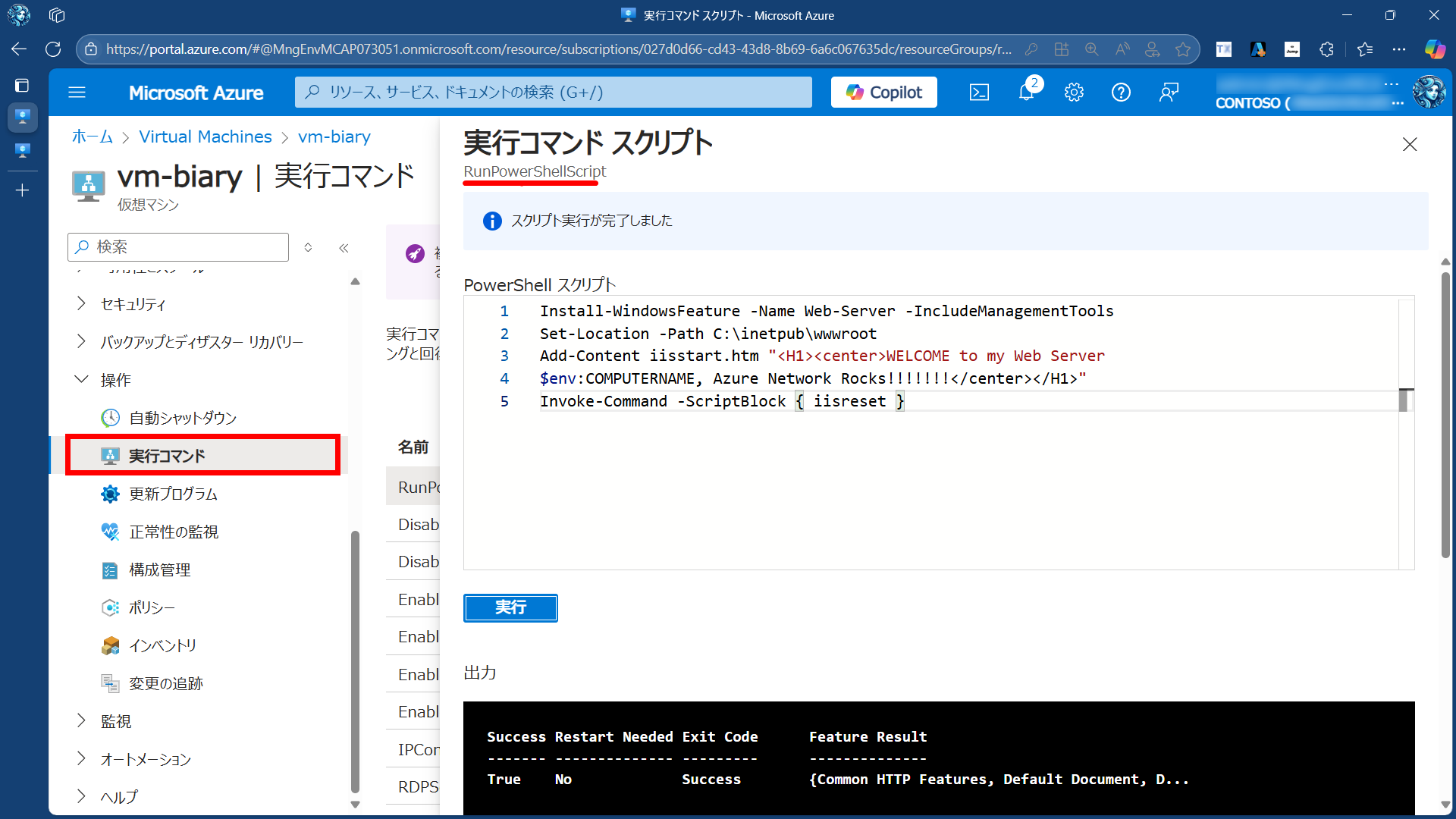Open portal settings gear icon

pyautogui.click(x=1074, y=93)
